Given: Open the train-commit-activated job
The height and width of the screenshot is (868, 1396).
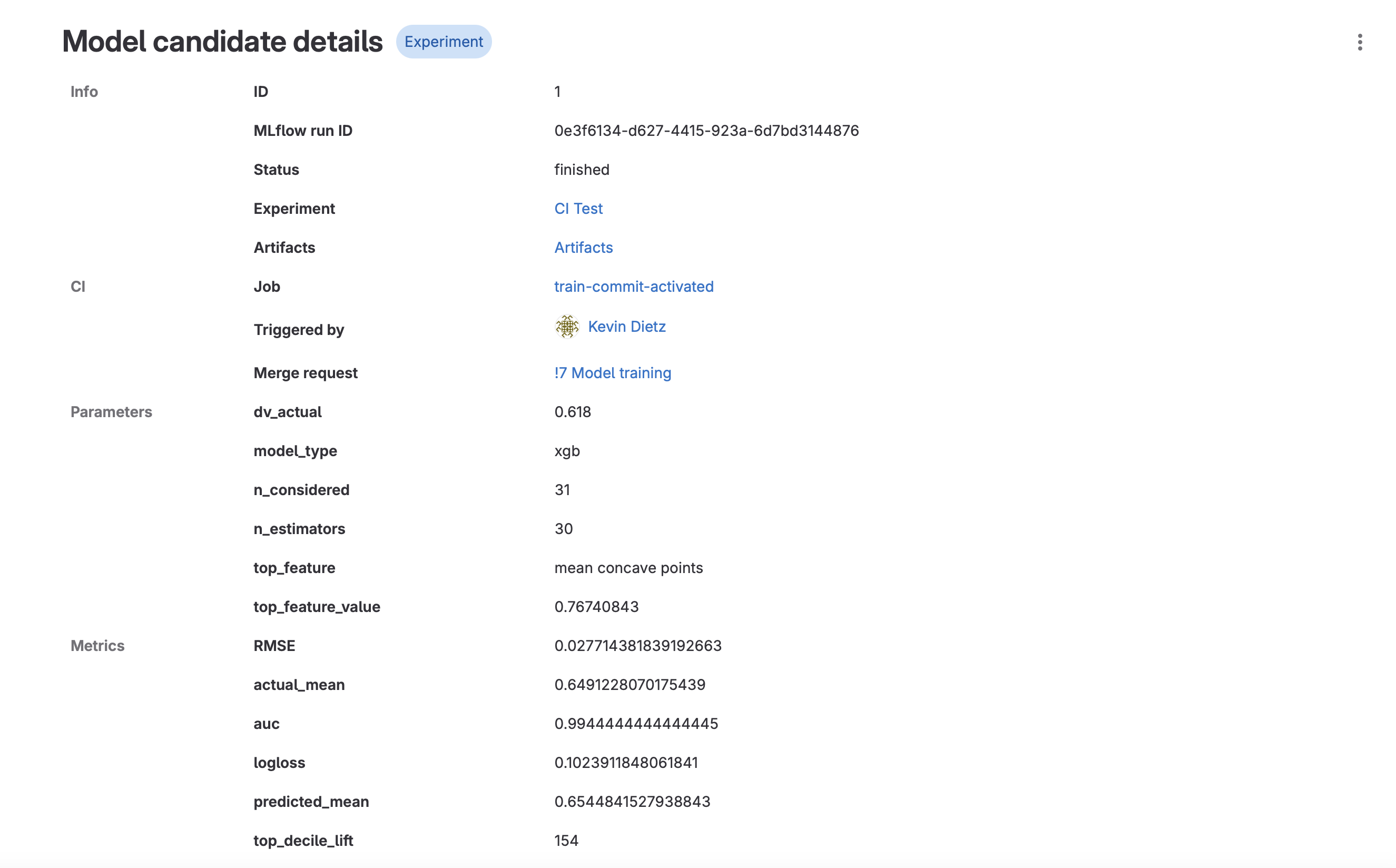Looking at the screenshot, I should [634, 287].
